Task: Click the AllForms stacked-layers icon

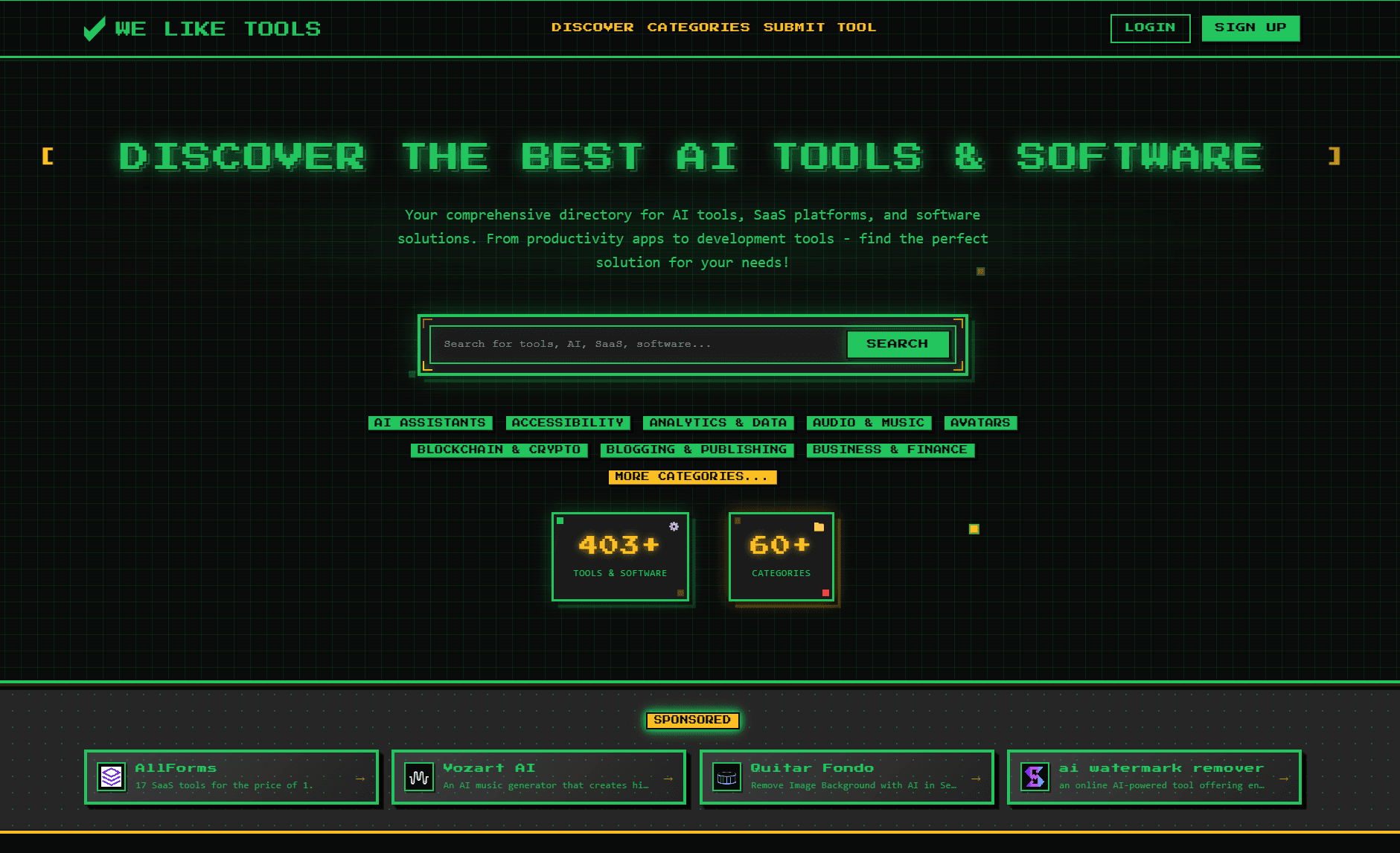Action: click(112, 776)
